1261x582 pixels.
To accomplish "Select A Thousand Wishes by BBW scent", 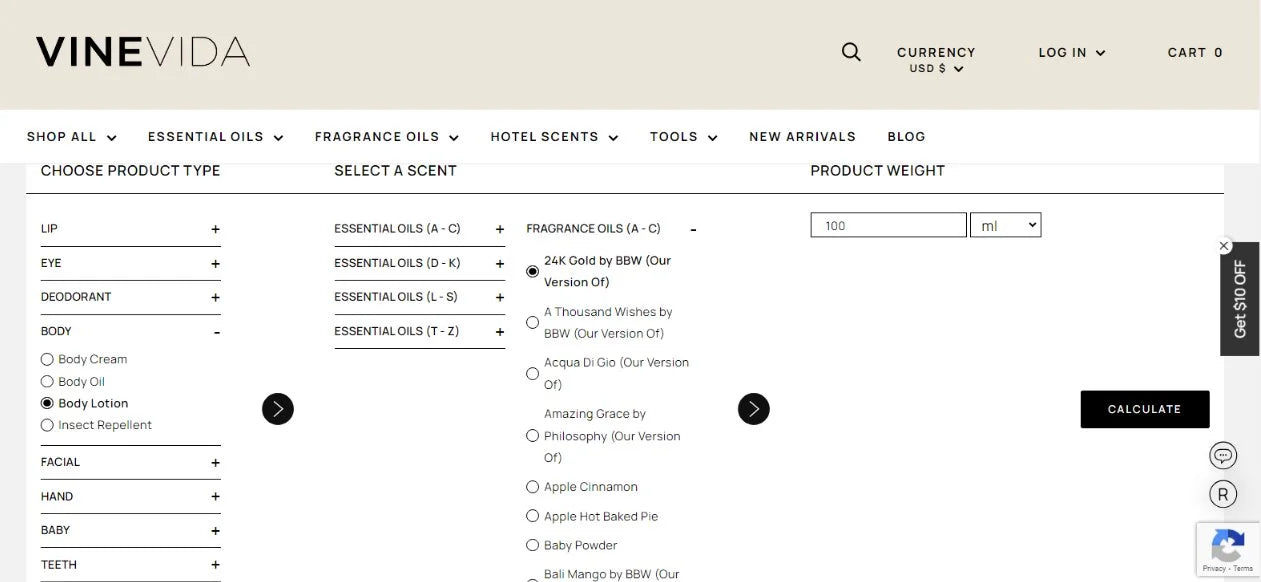I will point(532,322).
